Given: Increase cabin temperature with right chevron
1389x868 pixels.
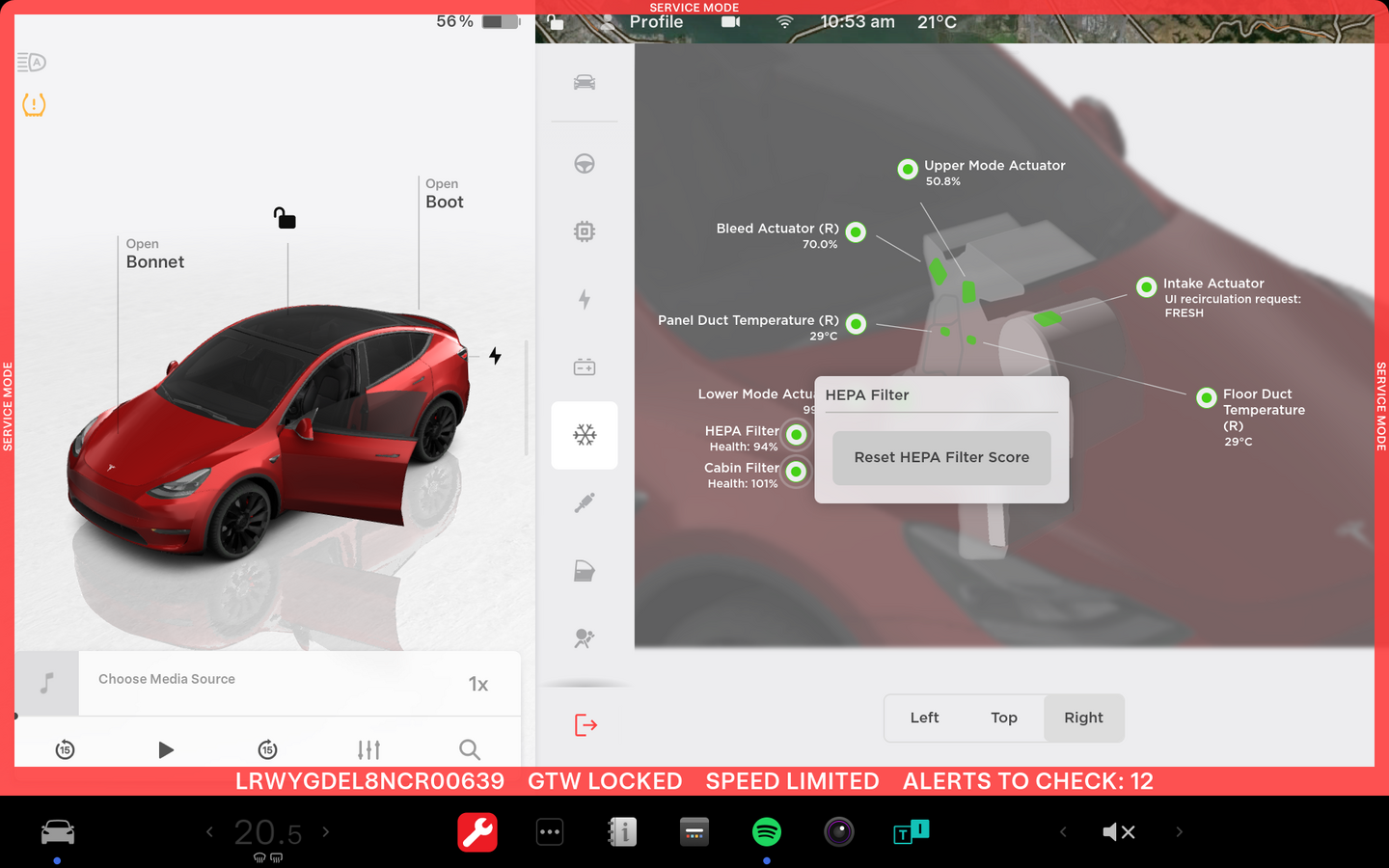Looking at the screenshot, I should tap(326, 831).
